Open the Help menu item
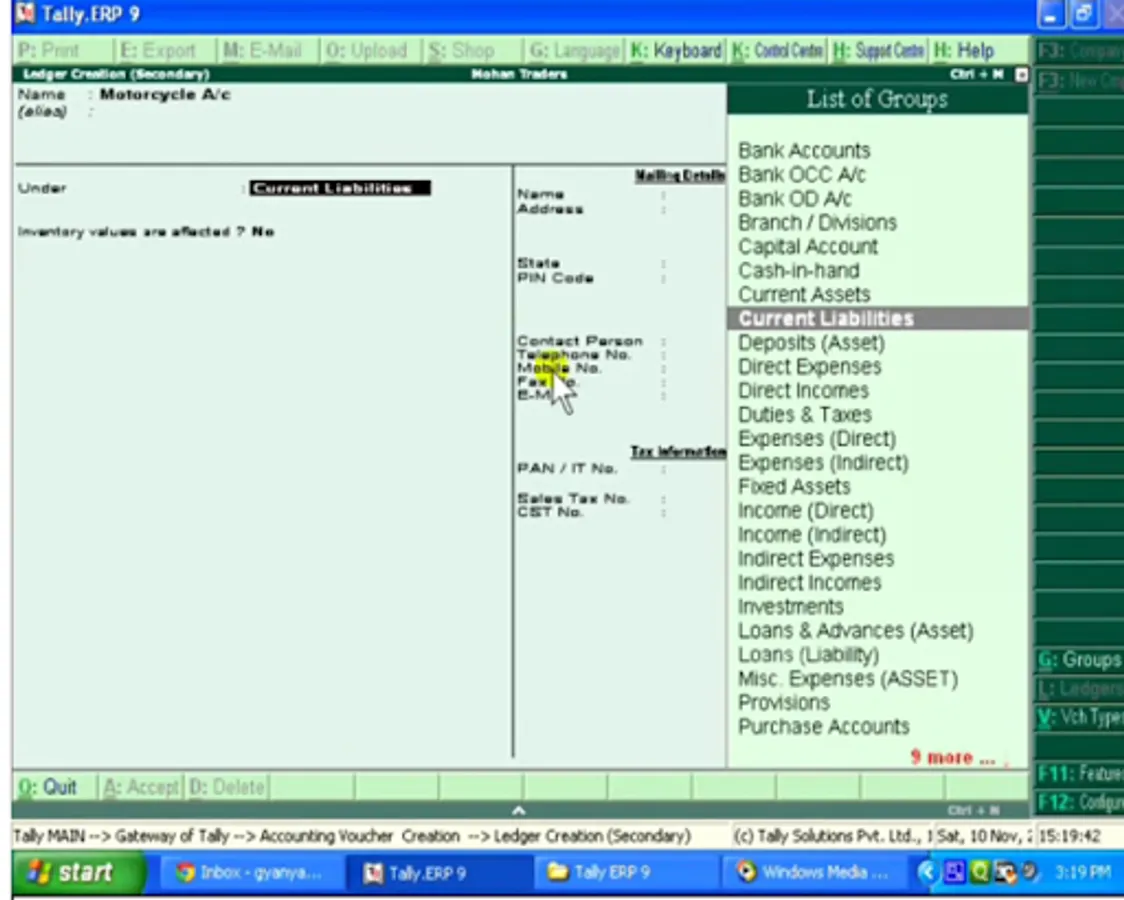Screen dimensions: 1124x900 [964, 50]
